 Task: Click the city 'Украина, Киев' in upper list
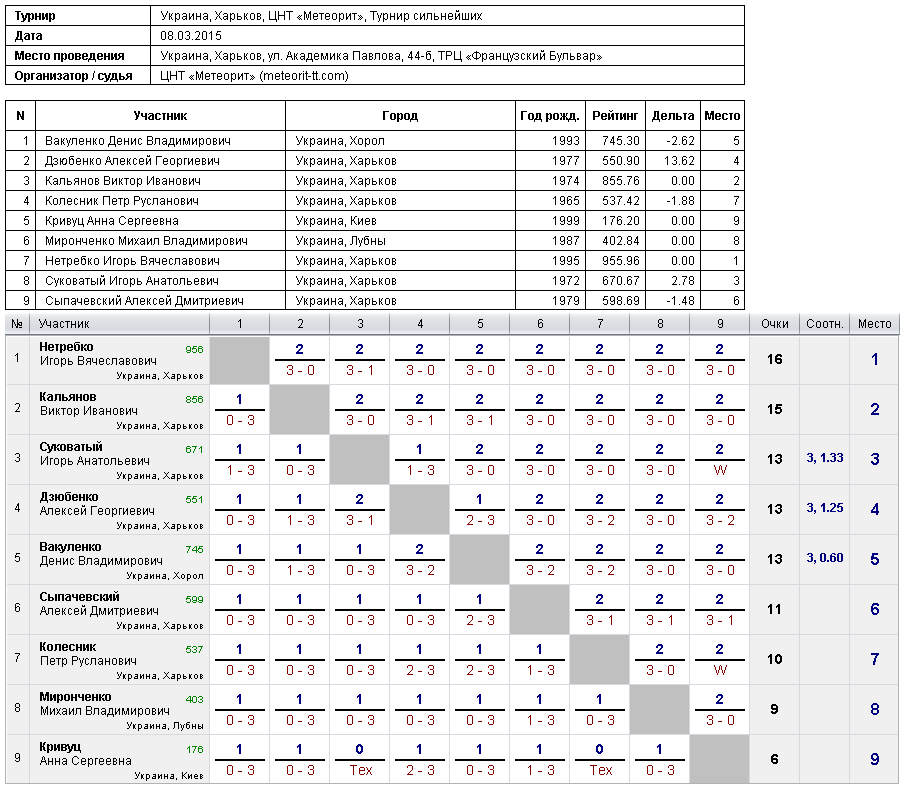(x=336, y=221)
